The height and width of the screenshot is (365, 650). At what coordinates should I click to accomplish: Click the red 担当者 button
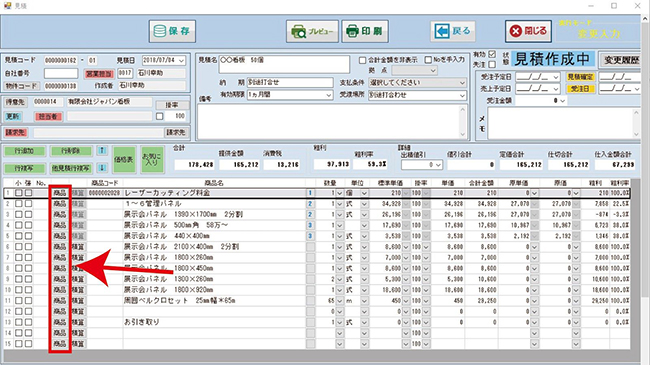click(48, 117)
